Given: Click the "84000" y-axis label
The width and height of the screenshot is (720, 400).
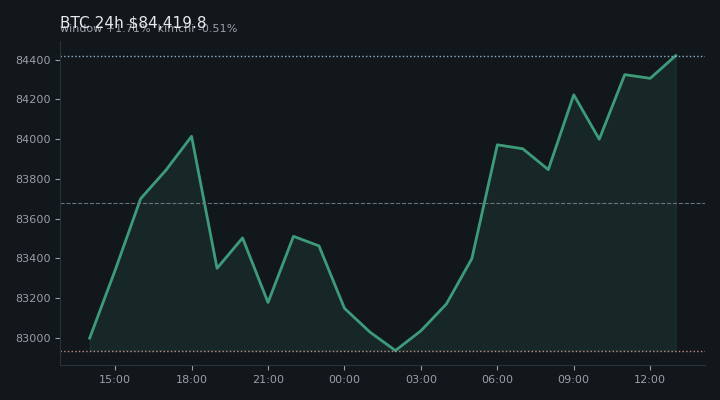Looking at the screenshot, I should click(33, 140).
